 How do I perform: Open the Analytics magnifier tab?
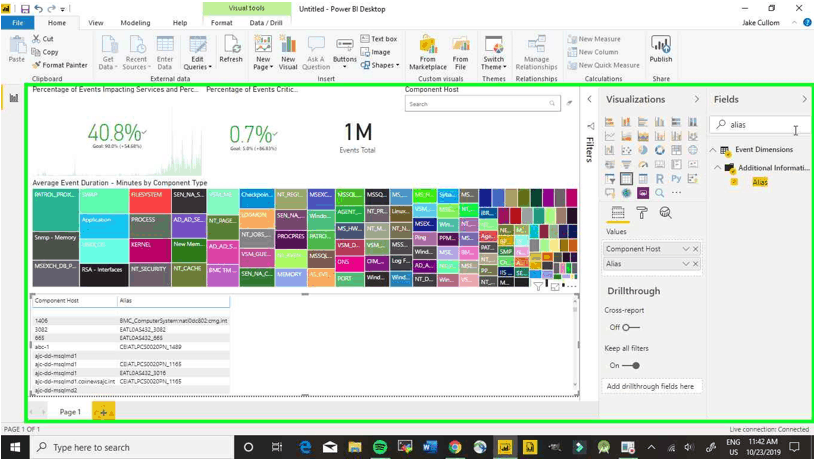tap(665, 212)
